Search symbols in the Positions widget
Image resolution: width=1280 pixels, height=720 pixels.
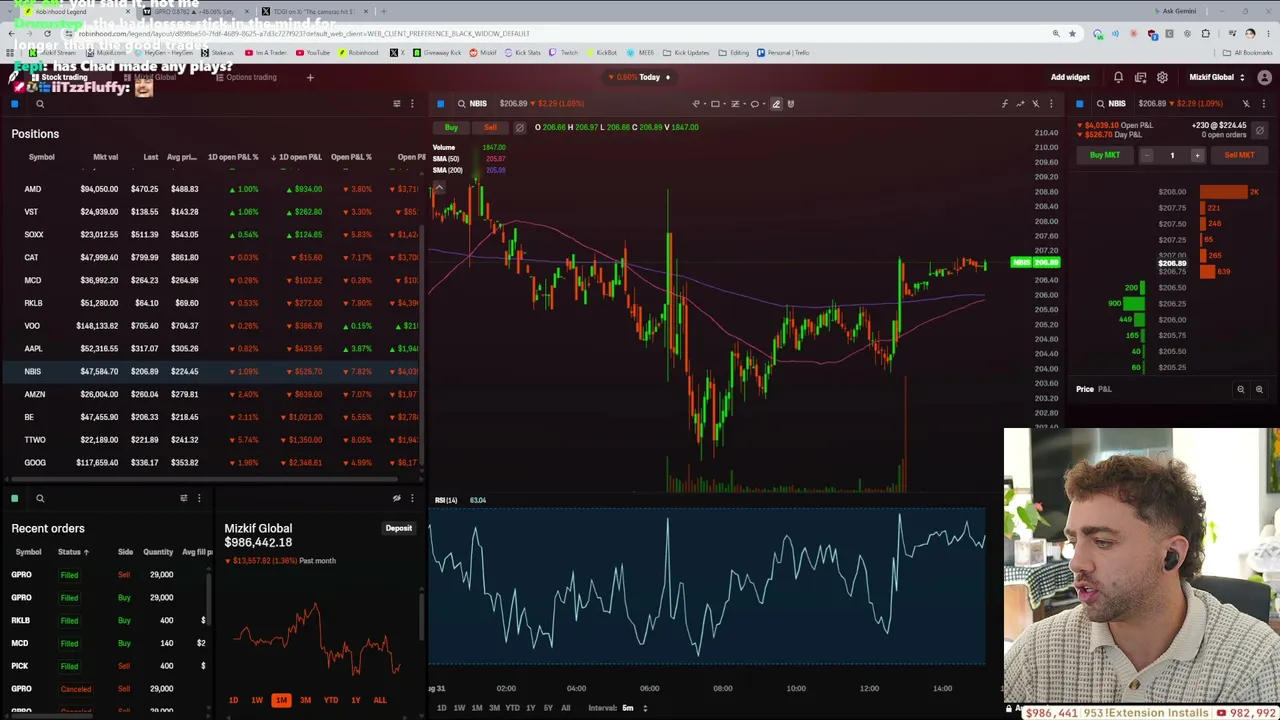coord(40,104)
